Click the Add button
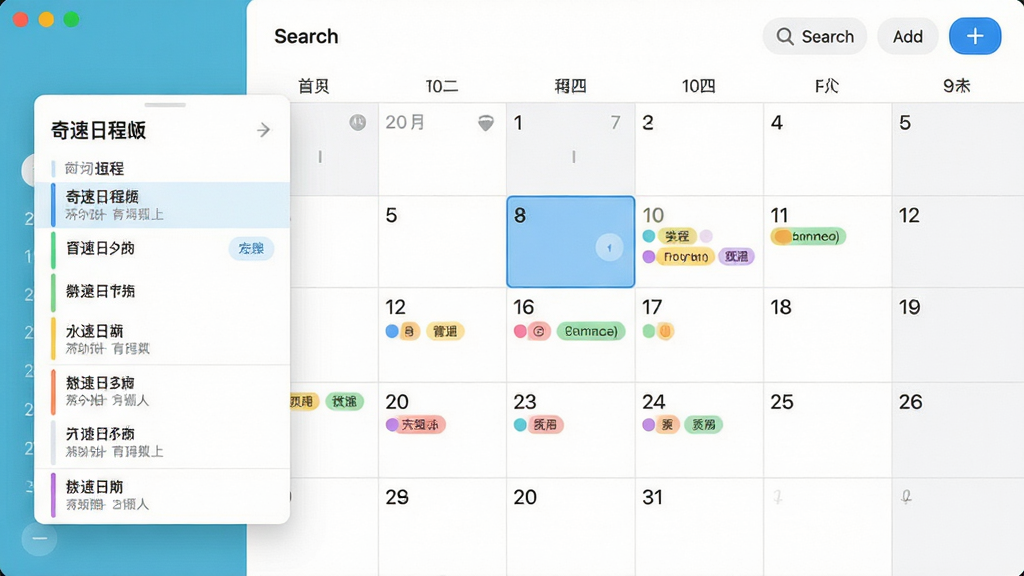Image resolution: width=1024 pixels, height=576 pixels. pyautogui.click(x=908, y=36)
